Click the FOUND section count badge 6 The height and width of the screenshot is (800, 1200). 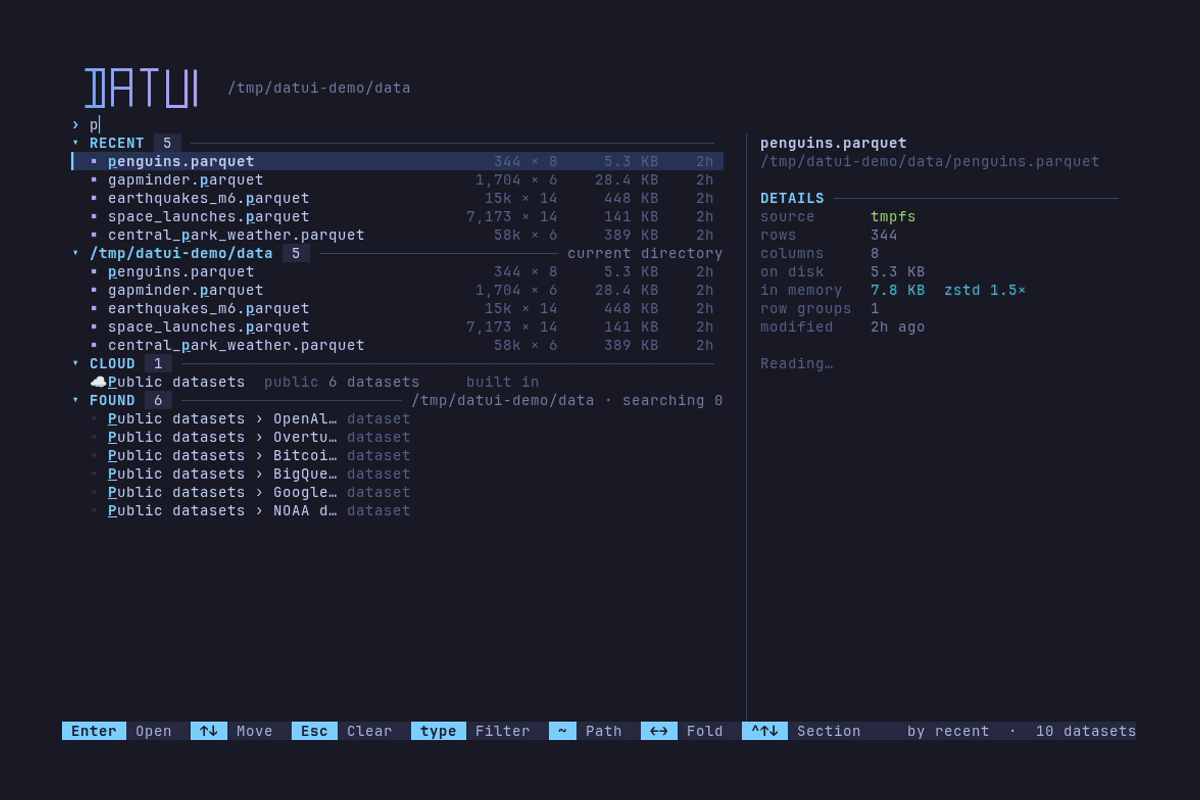[x=158, y=400]
